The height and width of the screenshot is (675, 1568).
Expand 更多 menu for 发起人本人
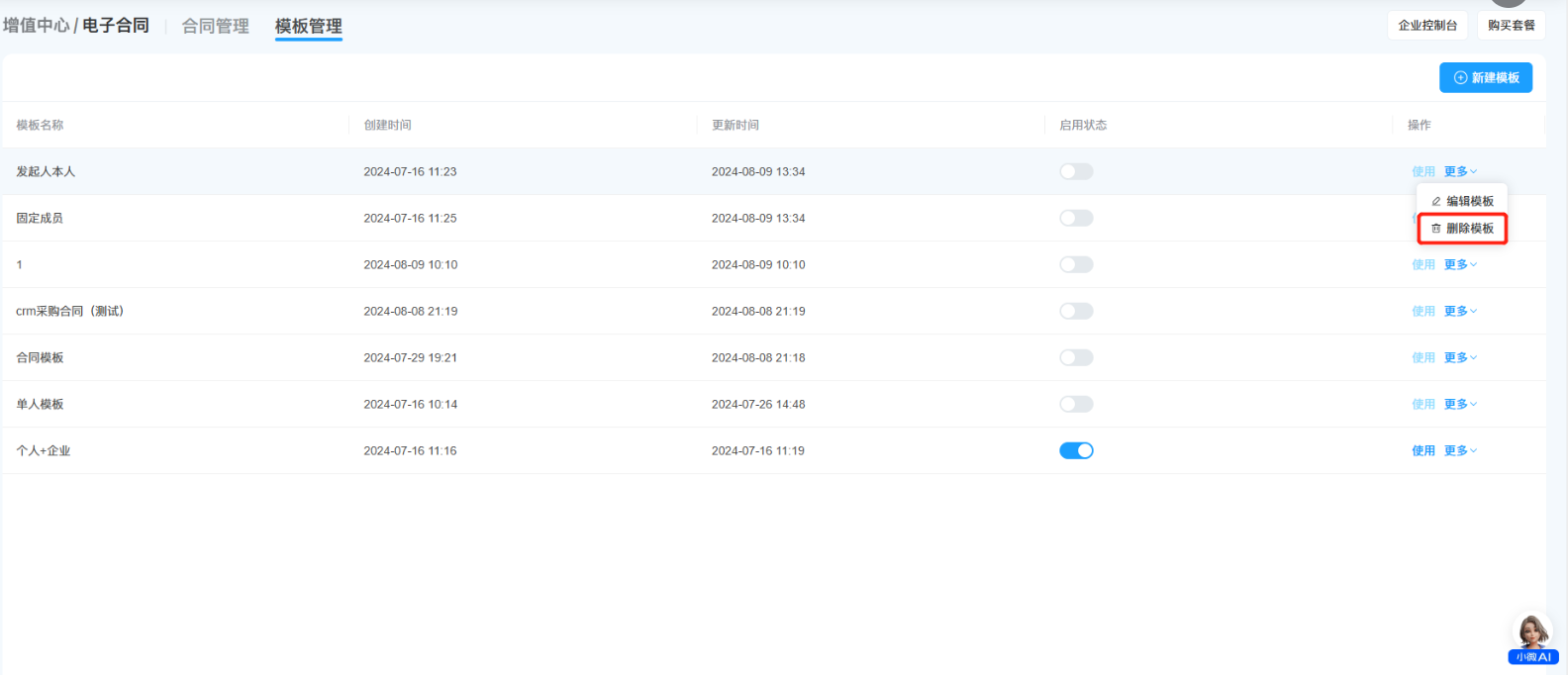1460,171
